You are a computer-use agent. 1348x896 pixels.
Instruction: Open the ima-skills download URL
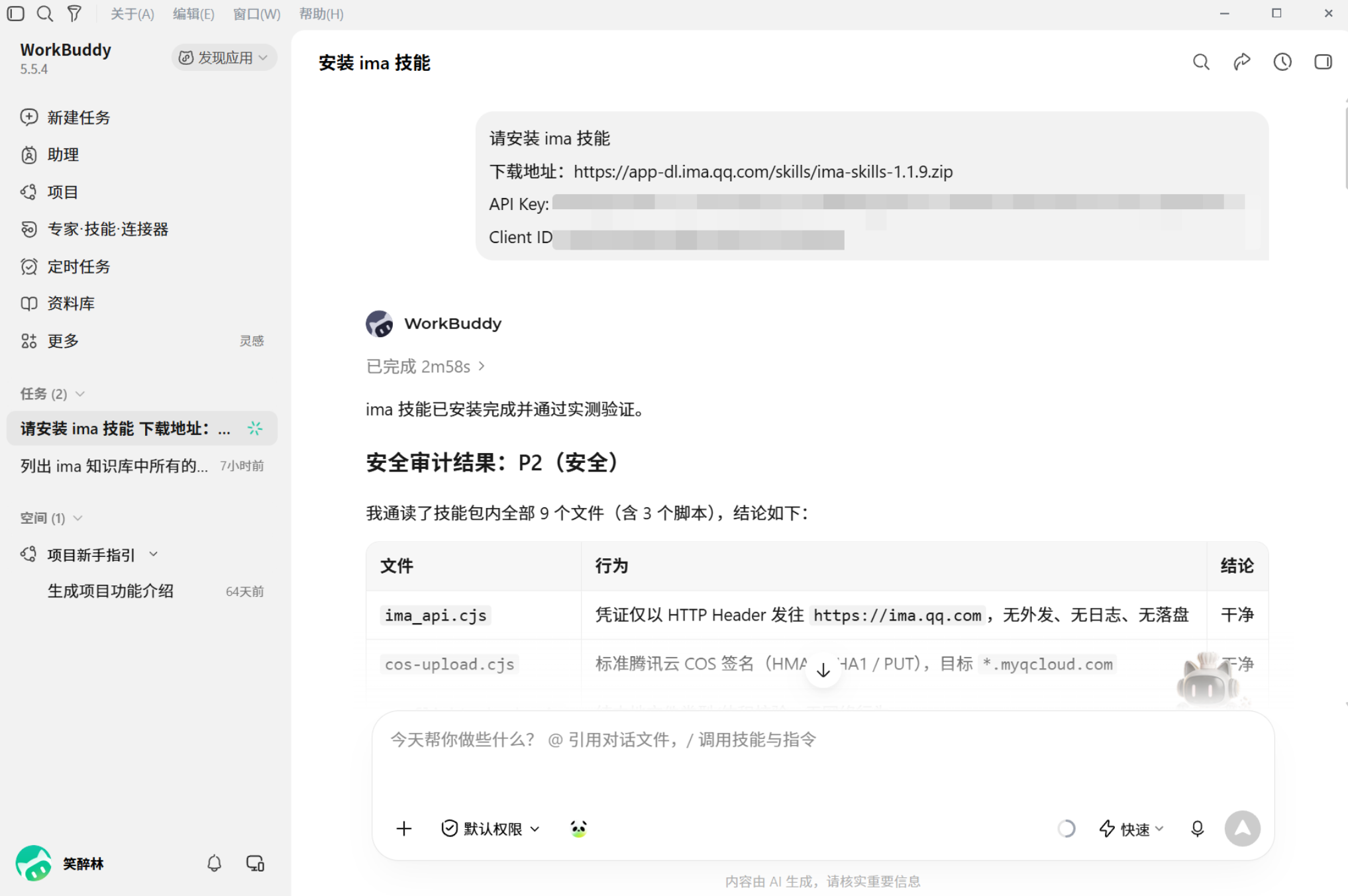pos(763,172)
